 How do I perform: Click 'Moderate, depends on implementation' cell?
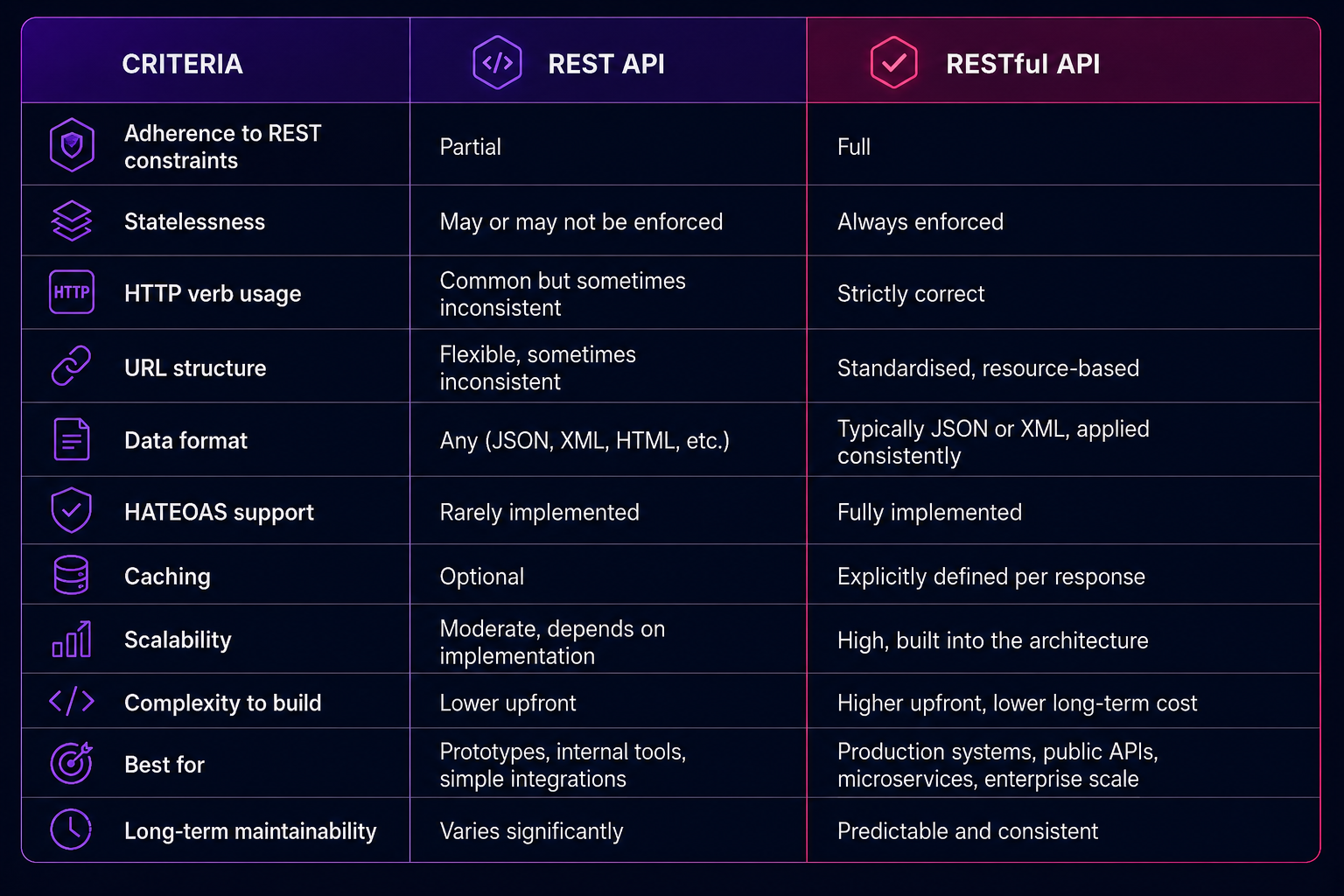coord(552,642)
